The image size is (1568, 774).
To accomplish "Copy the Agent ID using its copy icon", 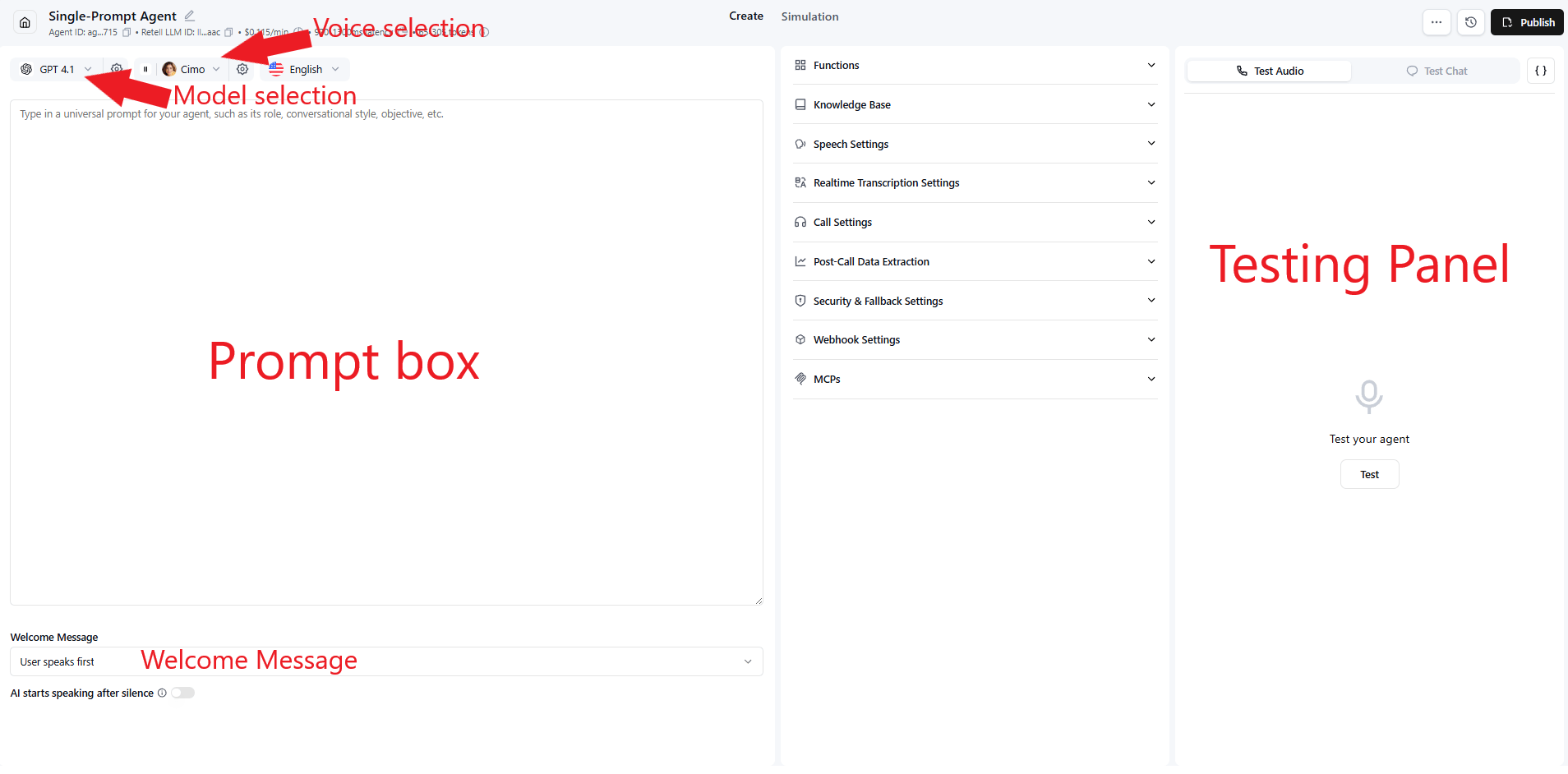I will coord(127,32).
